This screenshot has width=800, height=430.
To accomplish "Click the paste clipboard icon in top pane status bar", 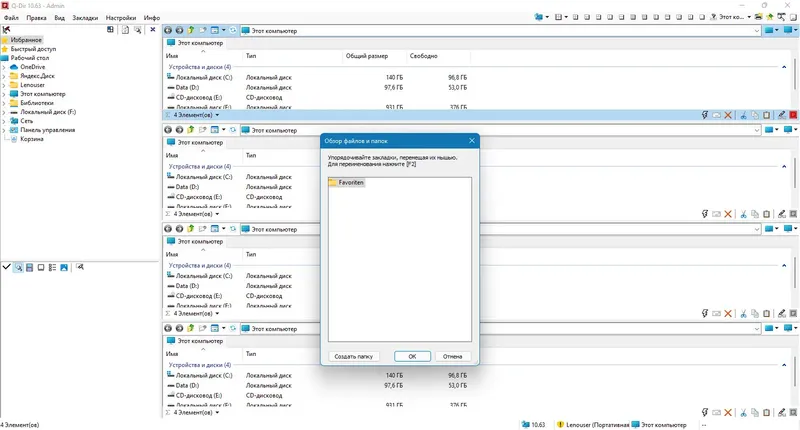I will (x=766, y=115).
